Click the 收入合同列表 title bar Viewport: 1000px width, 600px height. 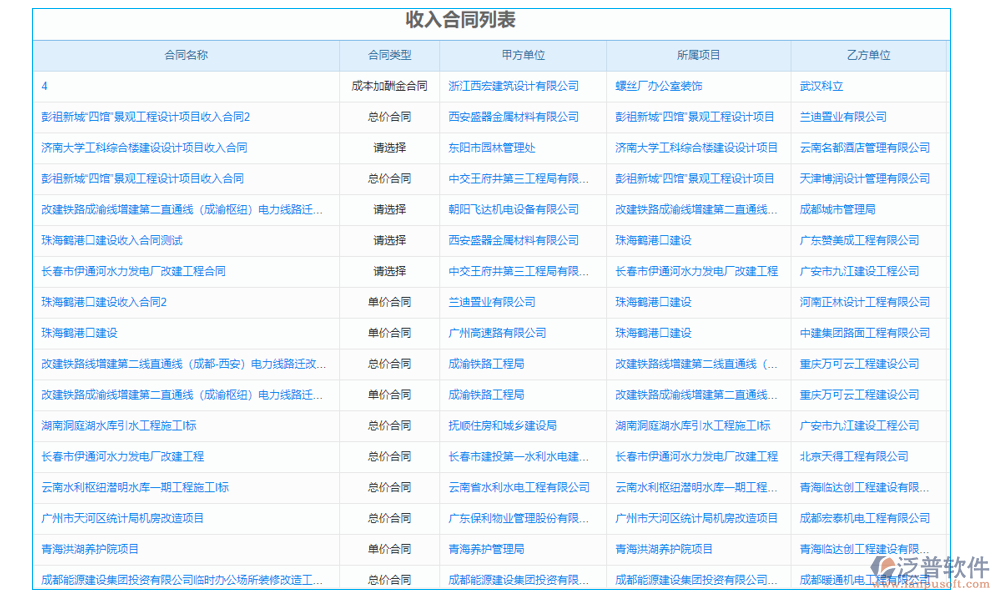coord(491,19)
